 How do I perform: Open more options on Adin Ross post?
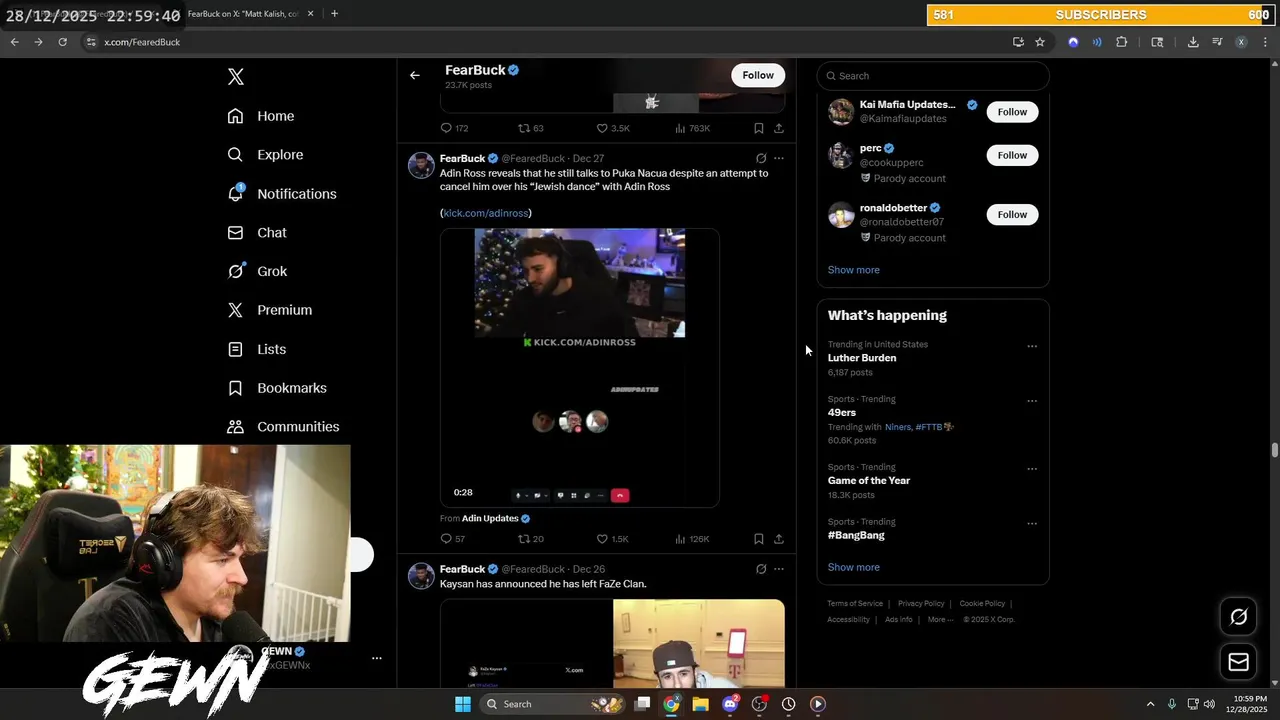point(779,158)
